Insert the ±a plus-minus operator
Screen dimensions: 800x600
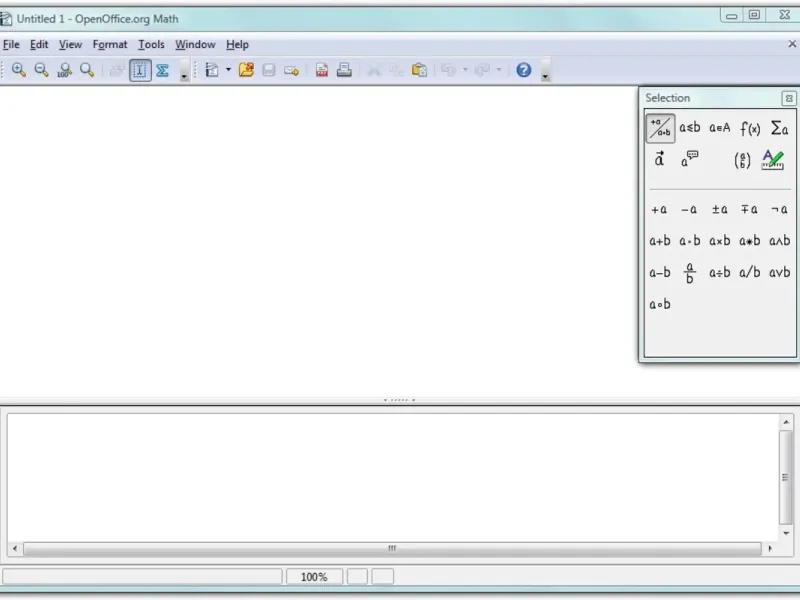click(719, 209)
